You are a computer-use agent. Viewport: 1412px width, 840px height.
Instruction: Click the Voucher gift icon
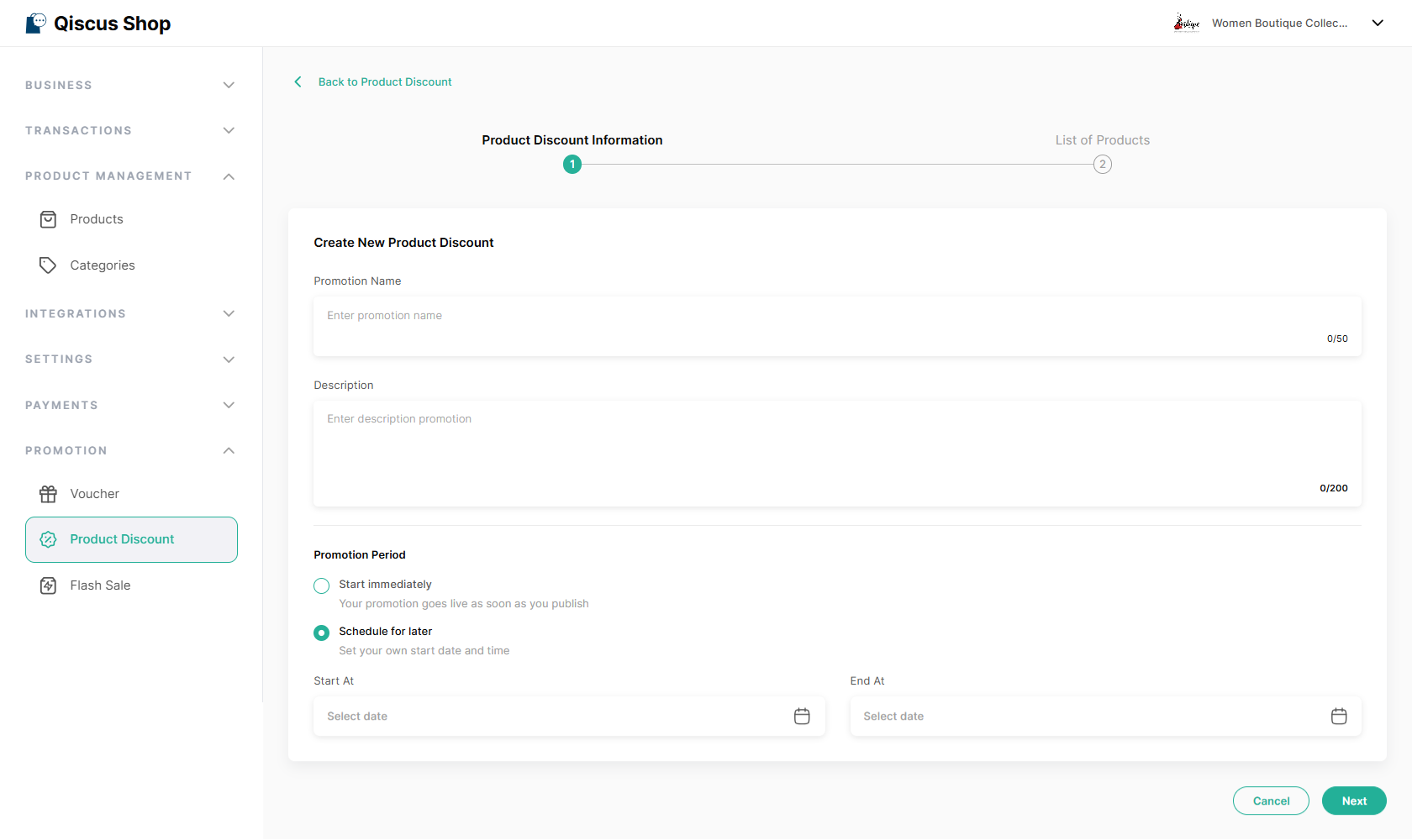click(x=48, y=494)
